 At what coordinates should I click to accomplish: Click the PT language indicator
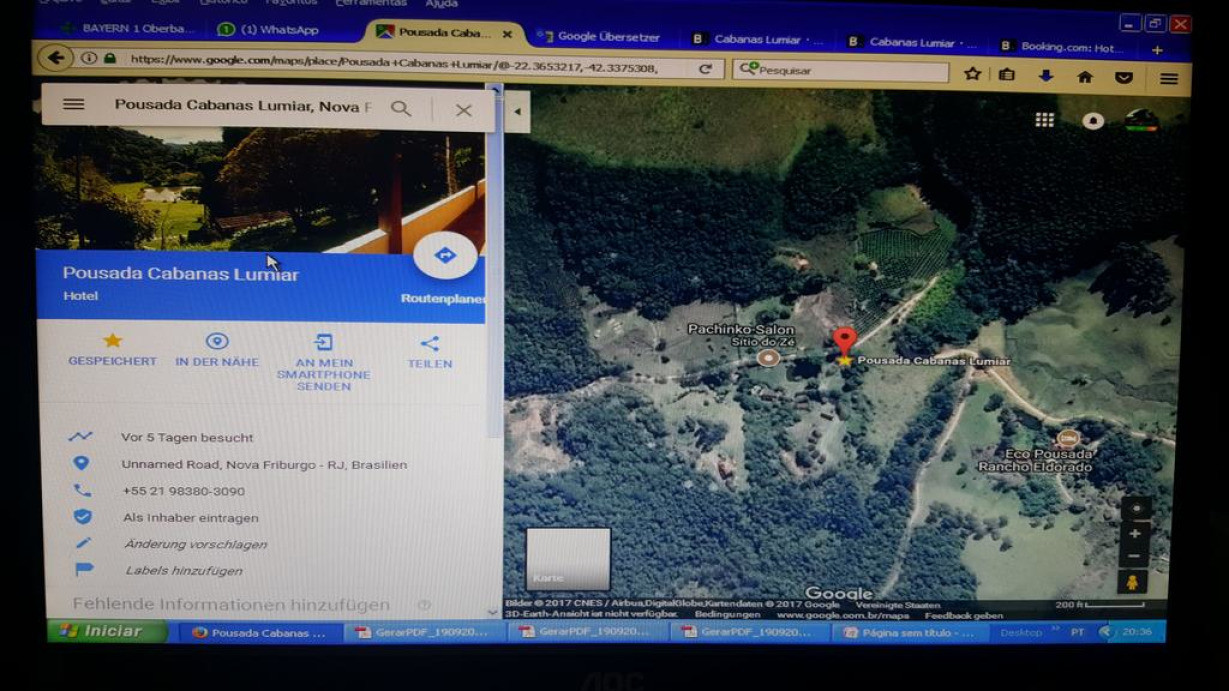click(1077, 633)
